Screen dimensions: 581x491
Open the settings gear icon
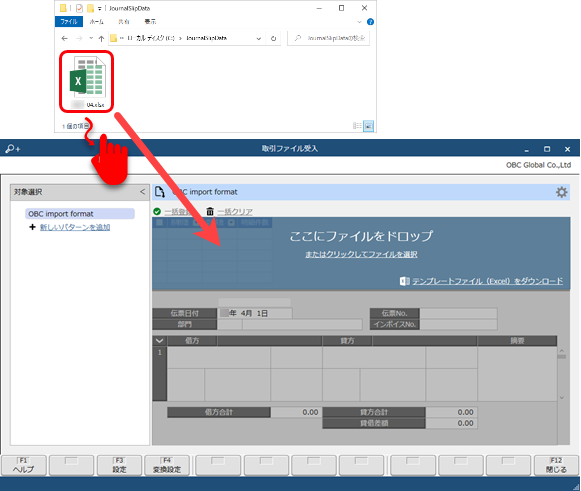click(x=561, y=192)
